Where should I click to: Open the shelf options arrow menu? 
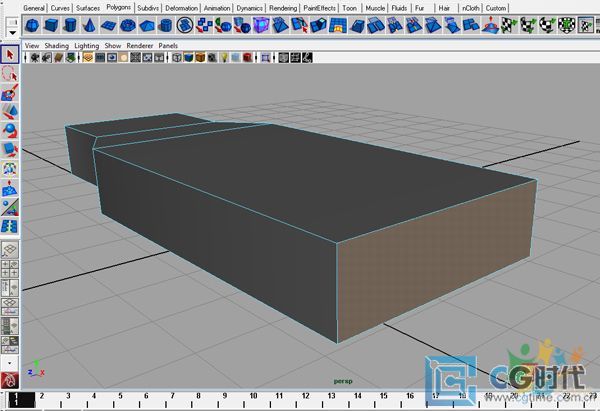(x=13, y=33)
